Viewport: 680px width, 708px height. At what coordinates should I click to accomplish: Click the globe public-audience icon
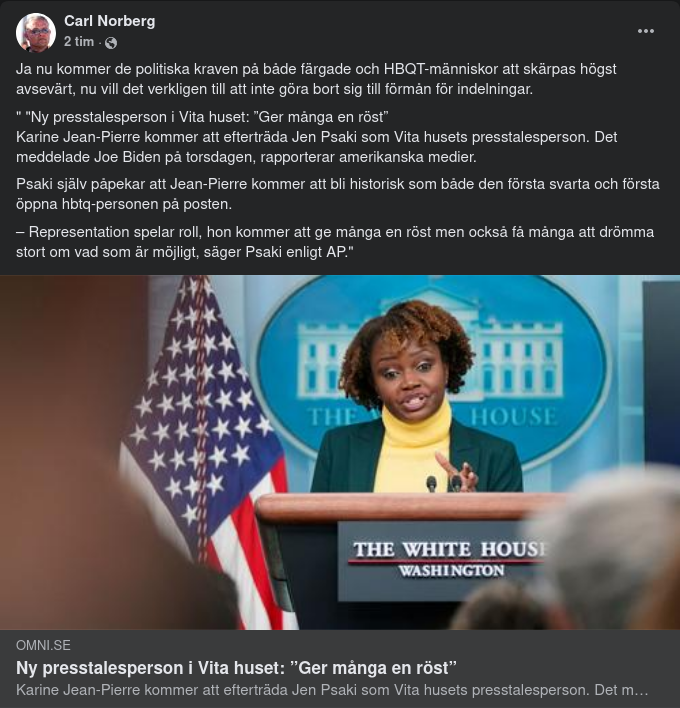(x=111, y=43)
